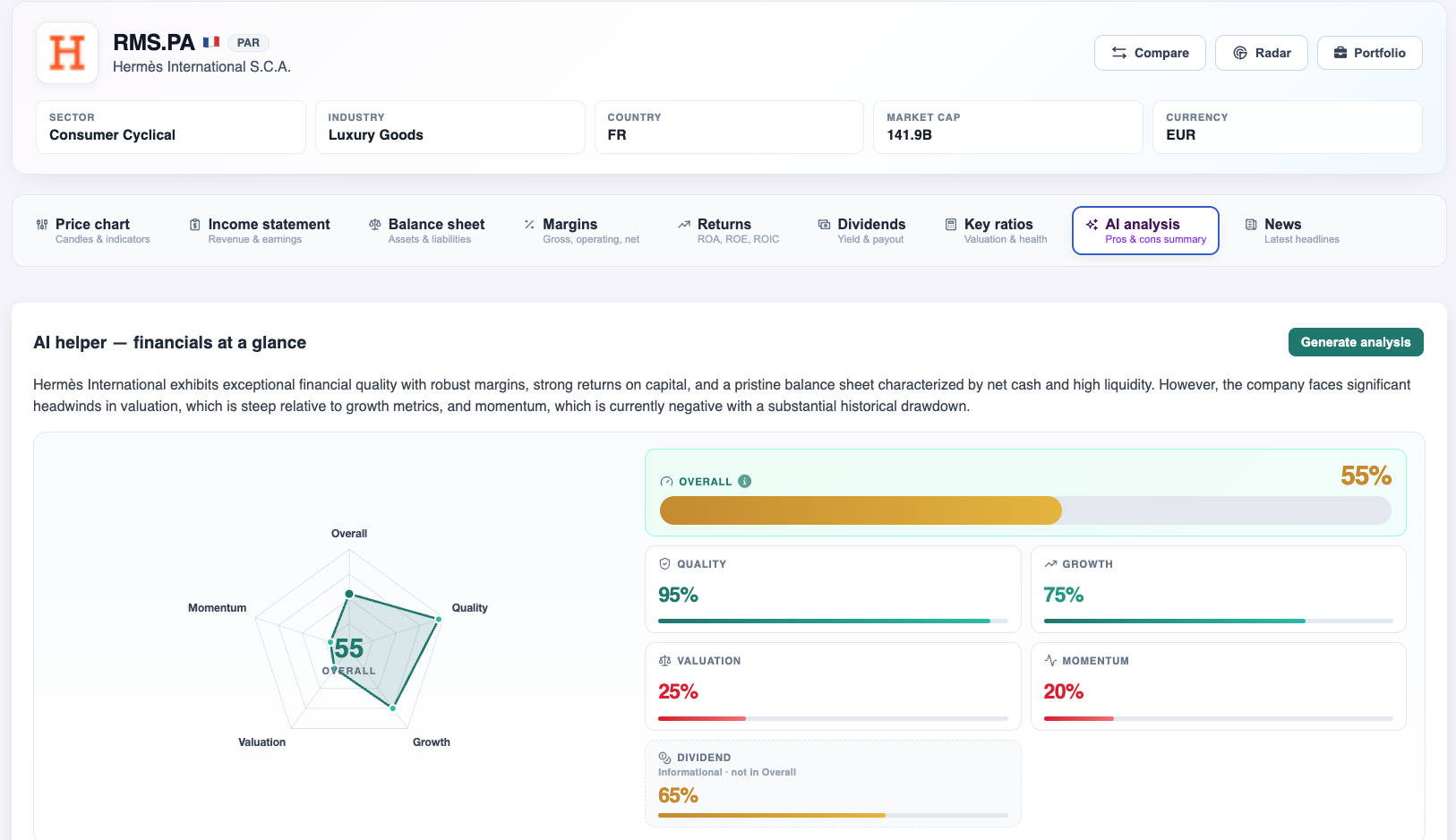Click the 'Consumer Cyclical' sector value
Viewport: 1456px width, 840px height.
click(x=112, y=135)
